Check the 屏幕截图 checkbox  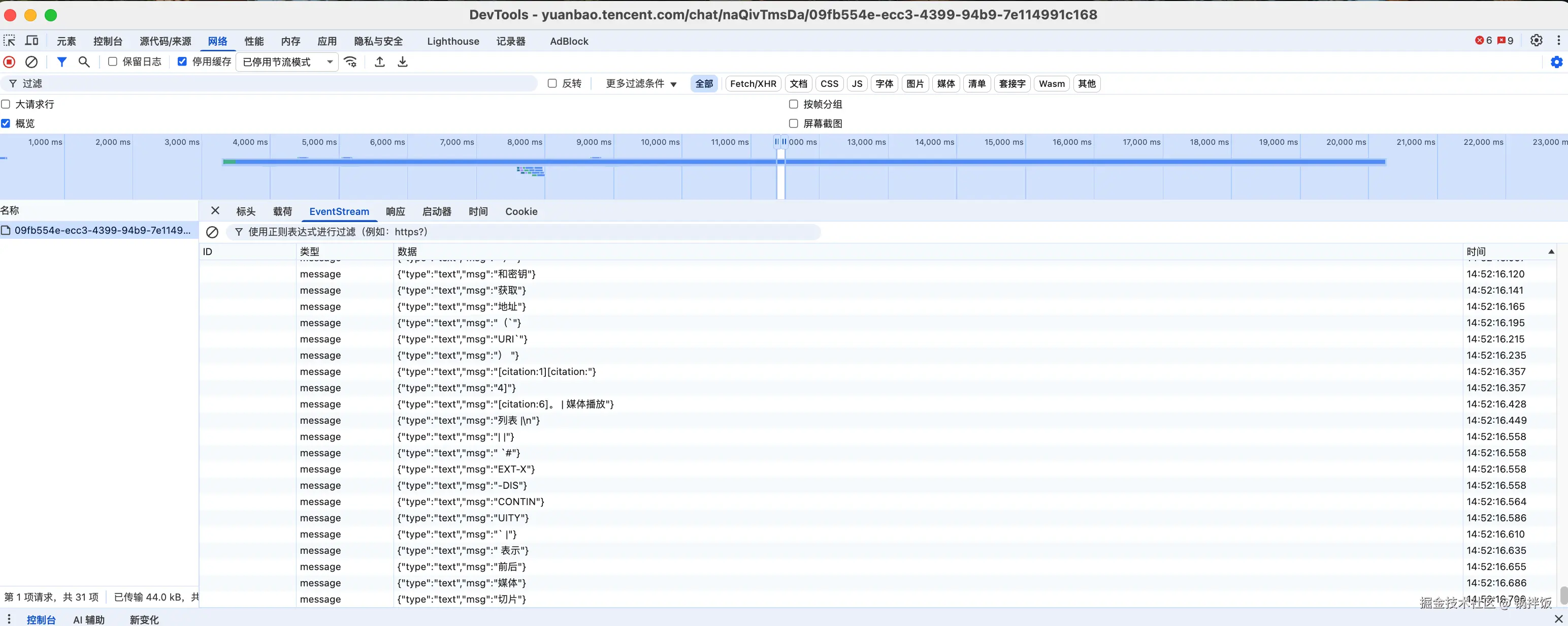coord(793,123)
